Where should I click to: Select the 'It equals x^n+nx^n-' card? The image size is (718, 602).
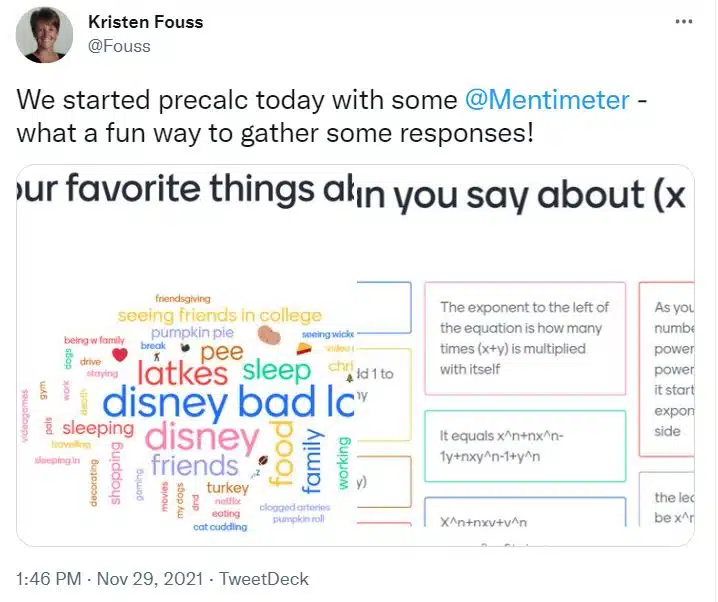pos(525,446)
